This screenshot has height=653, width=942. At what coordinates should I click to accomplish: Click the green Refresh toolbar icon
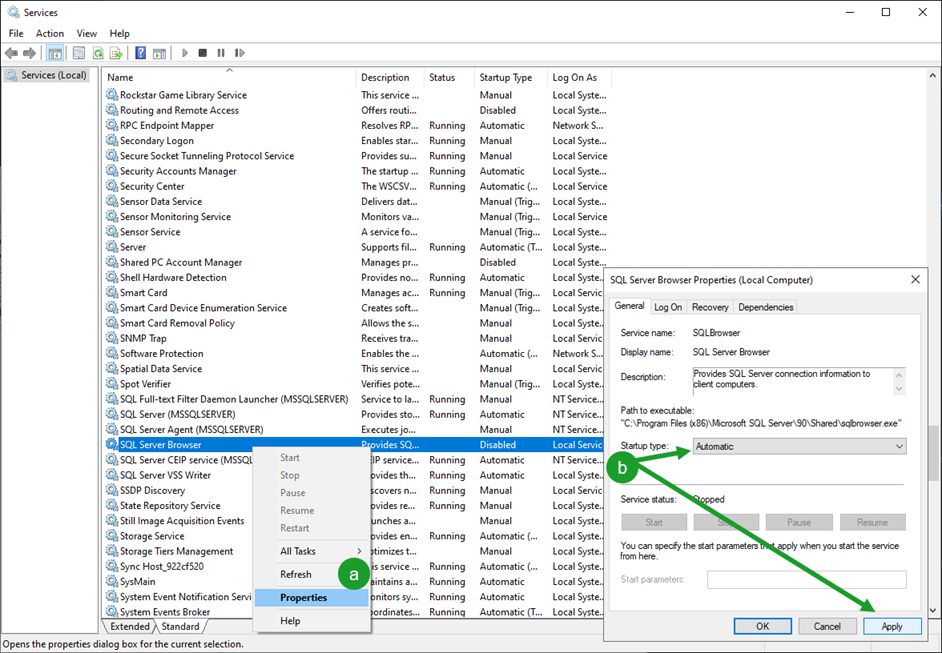tap(97, 53)
